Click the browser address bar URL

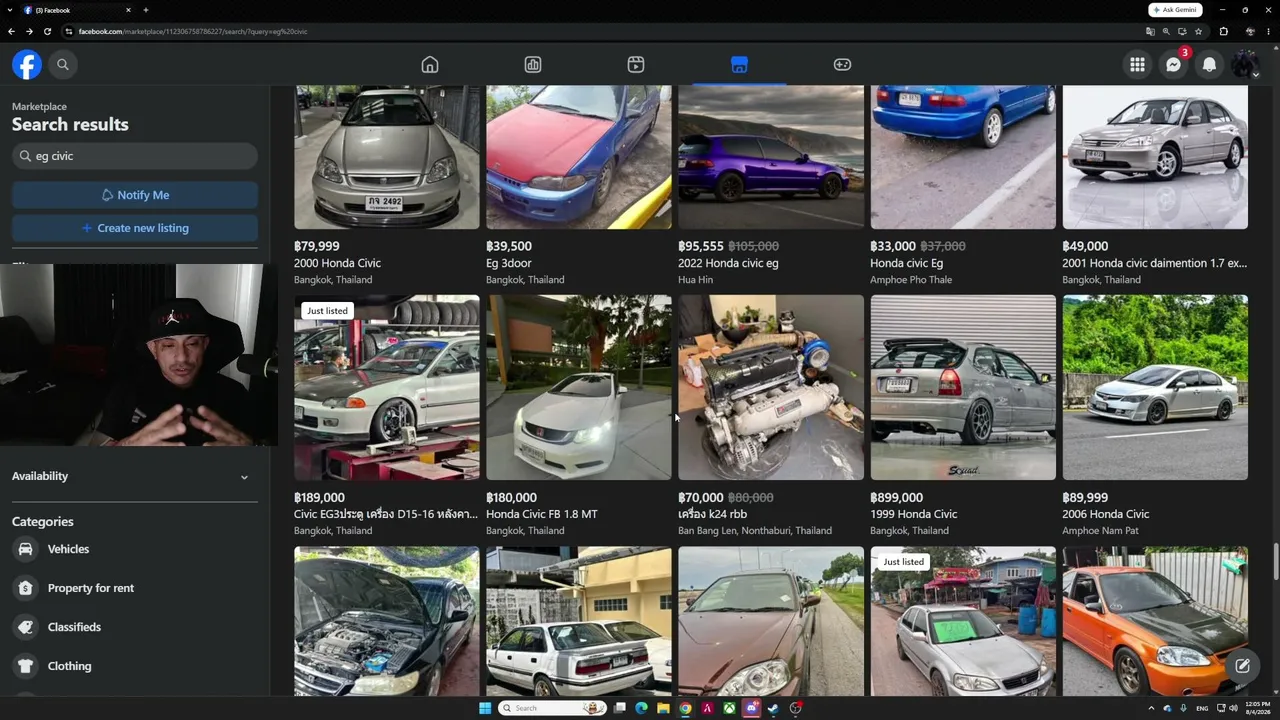point(193,31)
